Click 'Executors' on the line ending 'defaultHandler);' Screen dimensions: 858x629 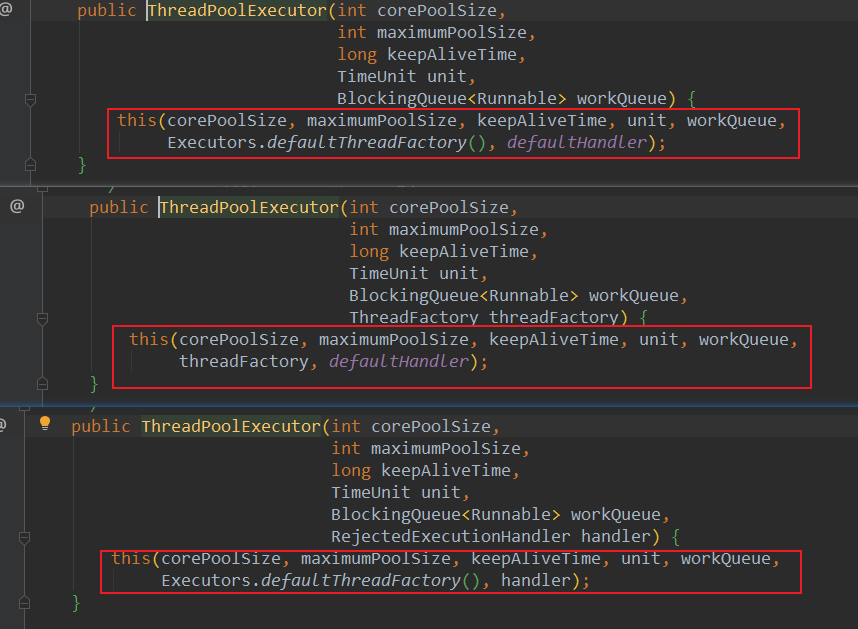(x=212, y=142)
